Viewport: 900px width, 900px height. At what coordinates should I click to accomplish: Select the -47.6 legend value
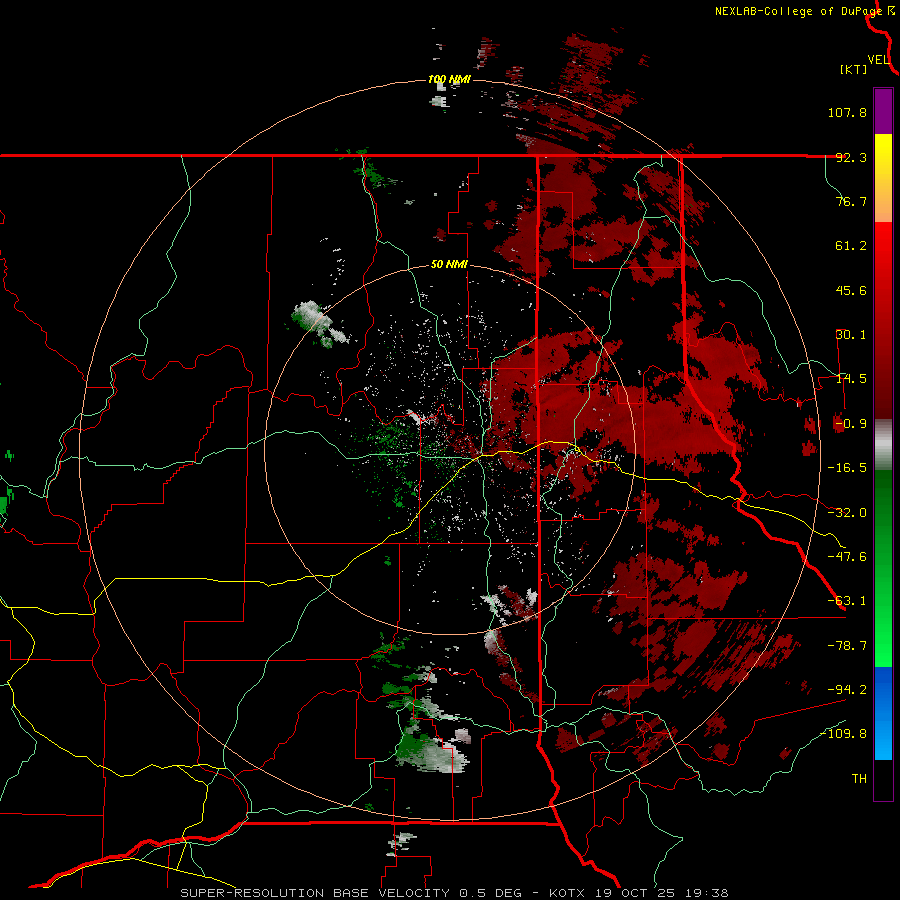[847, 557]
